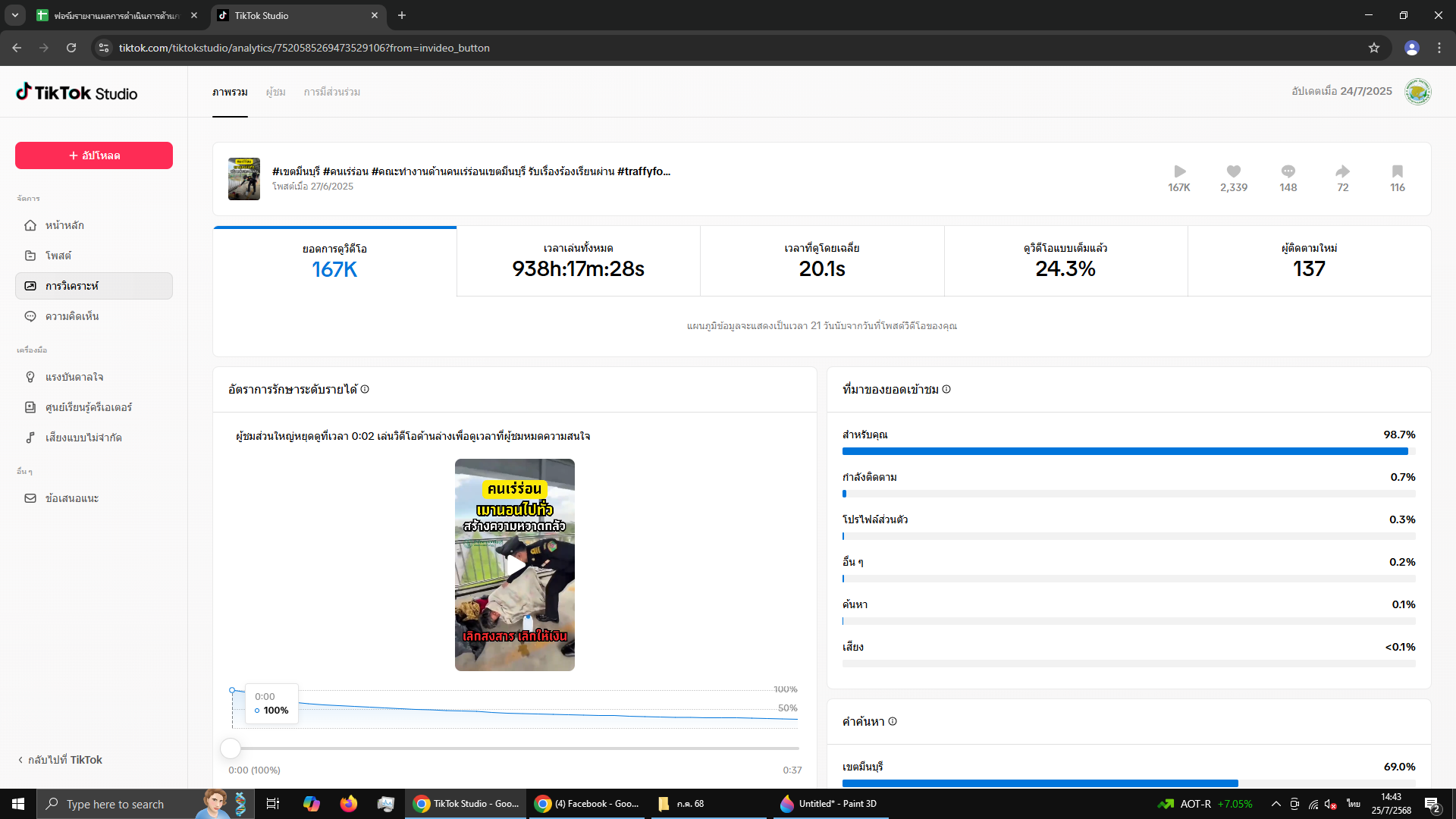
Task: Click the TikTok Studio logo
Action: tap(77, 93)
